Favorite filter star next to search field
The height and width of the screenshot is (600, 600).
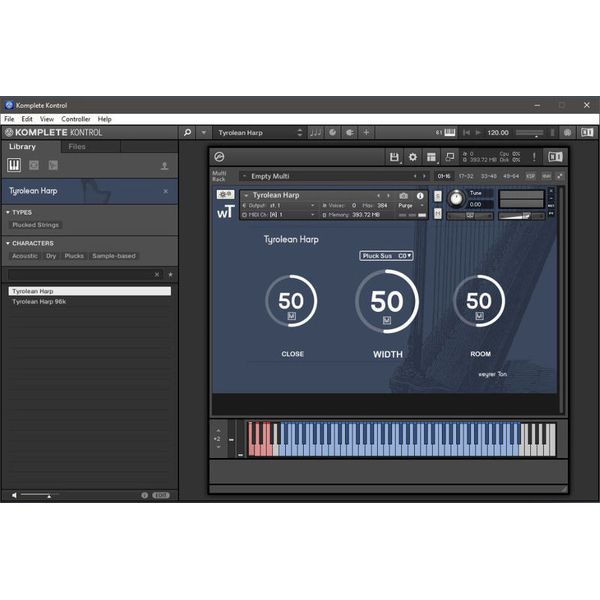[170, 274]
